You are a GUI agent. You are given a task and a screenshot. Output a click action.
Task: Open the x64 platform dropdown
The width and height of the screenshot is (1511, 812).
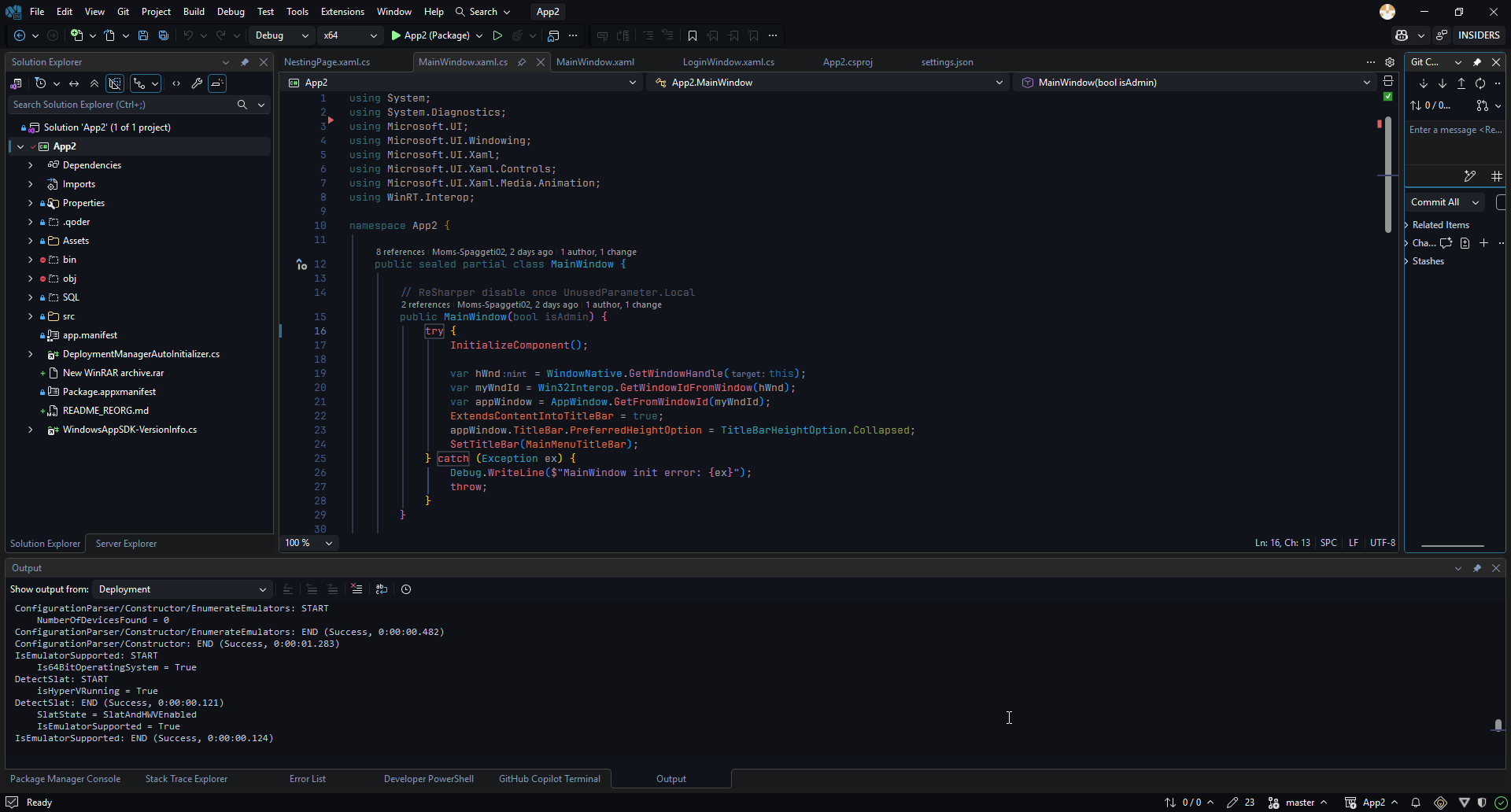pos(349,35)
